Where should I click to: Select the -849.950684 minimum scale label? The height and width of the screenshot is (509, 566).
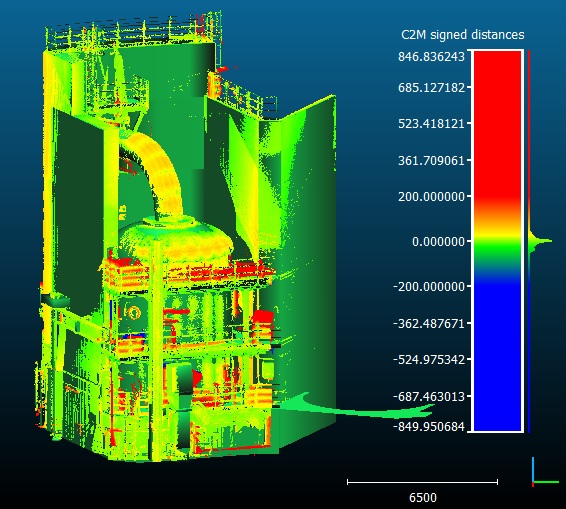tap(429, 427)
